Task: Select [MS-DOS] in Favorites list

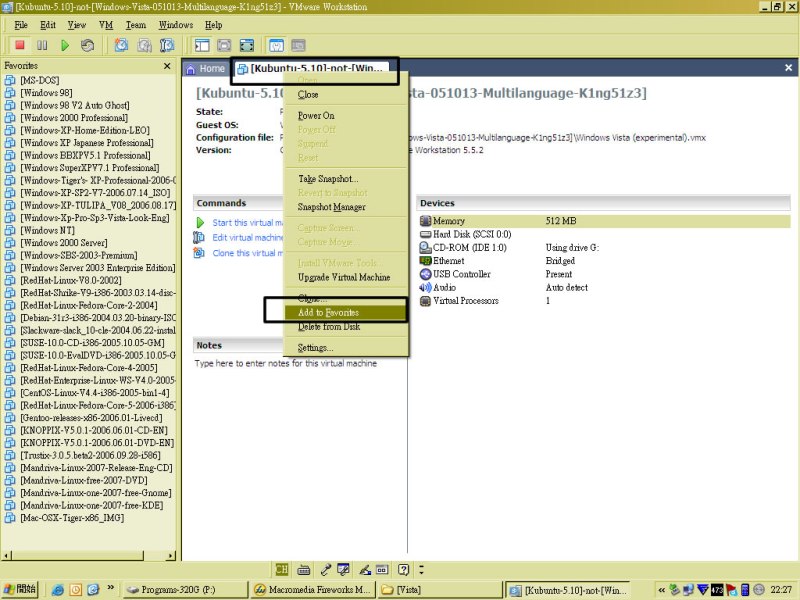Action: pos(40,80)
